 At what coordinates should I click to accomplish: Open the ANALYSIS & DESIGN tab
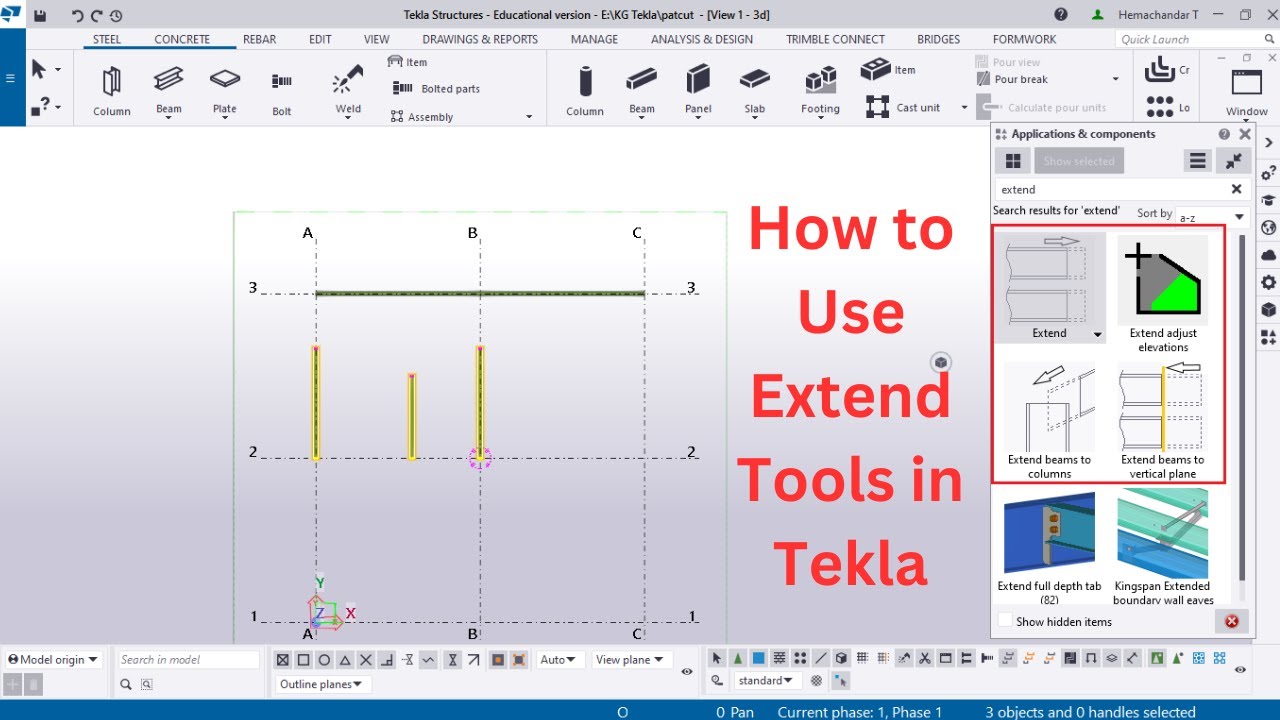pos(702,39)
